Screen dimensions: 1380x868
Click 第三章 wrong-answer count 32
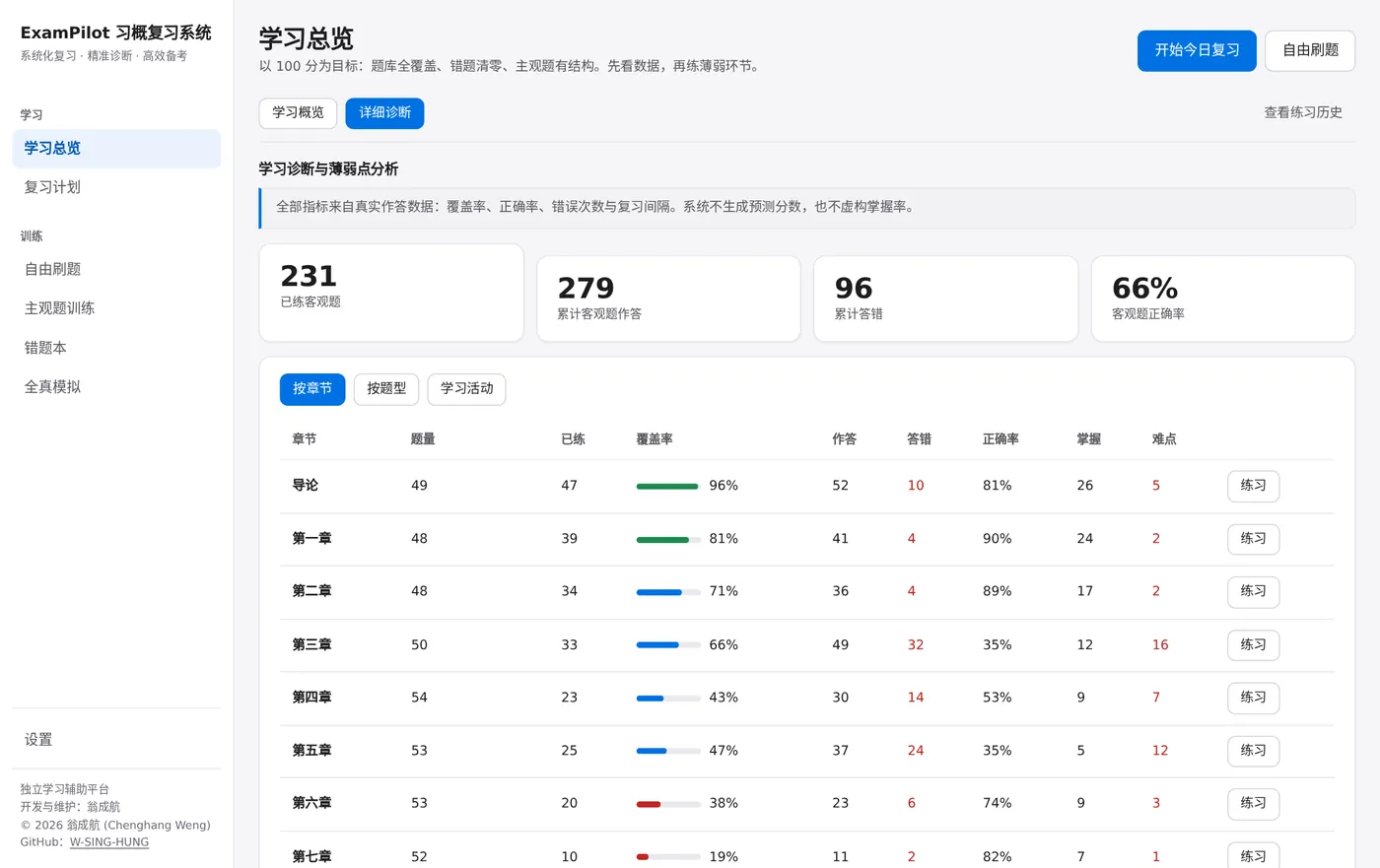click(x=916, y=645)
